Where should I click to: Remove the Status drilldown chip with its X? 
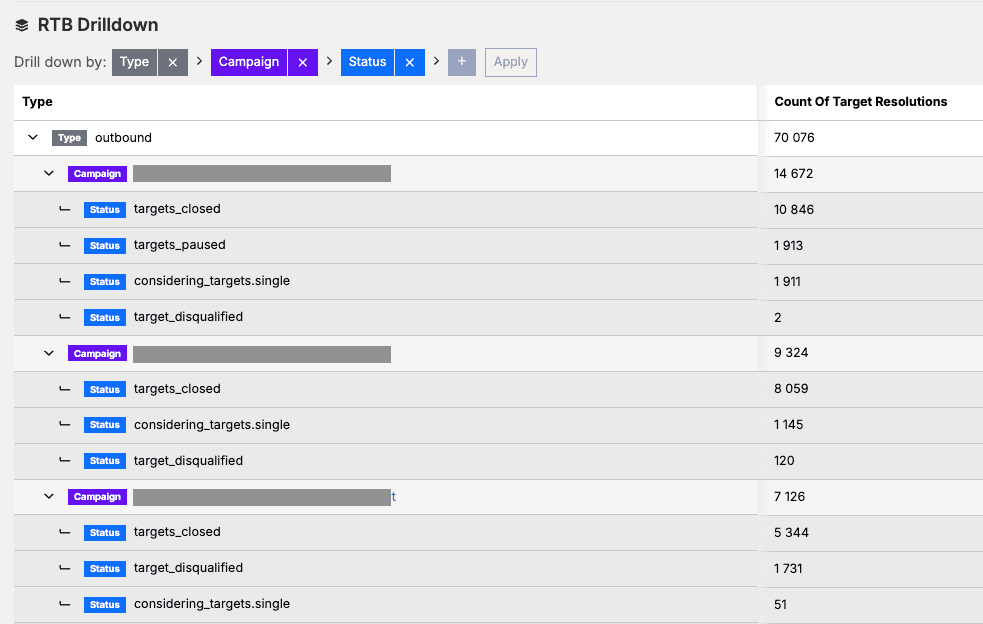pos(410,61)
